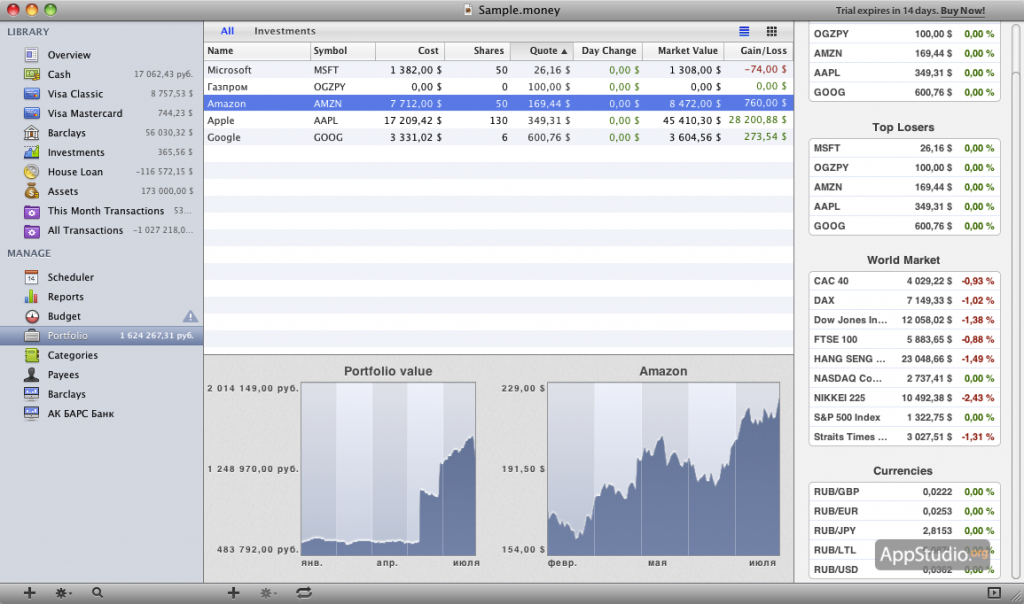
Task: Open the sidebar gear action menu
Action: [x=63, y=593]
